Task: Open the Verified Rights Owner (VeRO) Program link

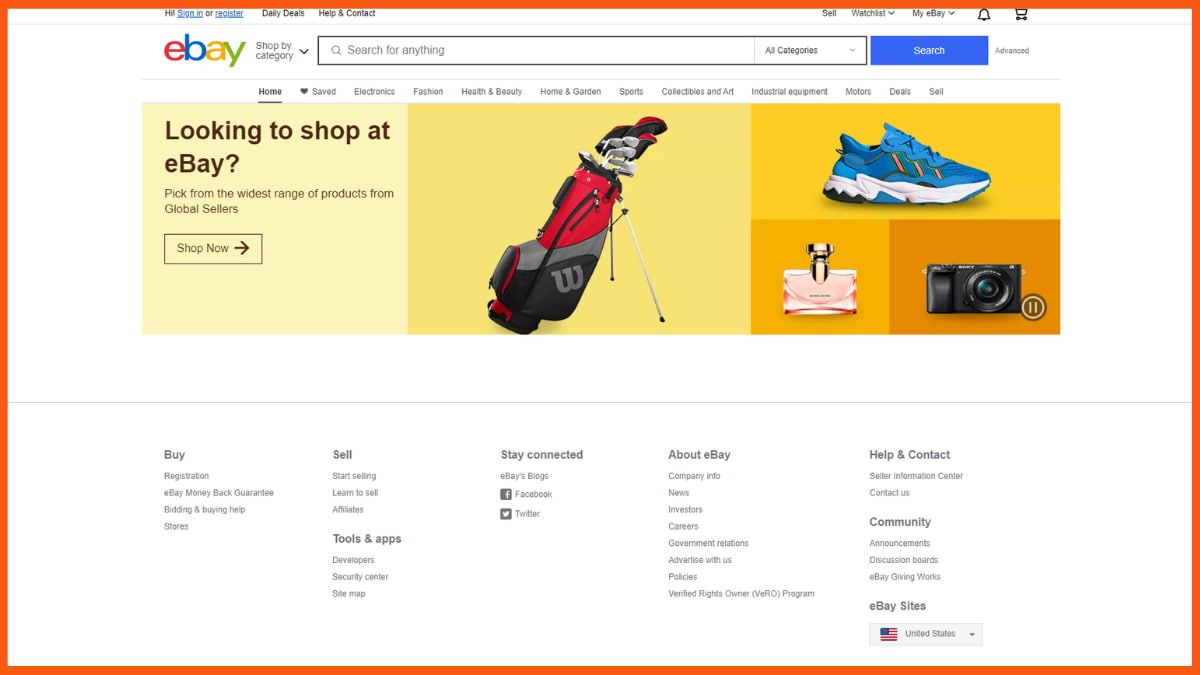Action: (741, 594)
